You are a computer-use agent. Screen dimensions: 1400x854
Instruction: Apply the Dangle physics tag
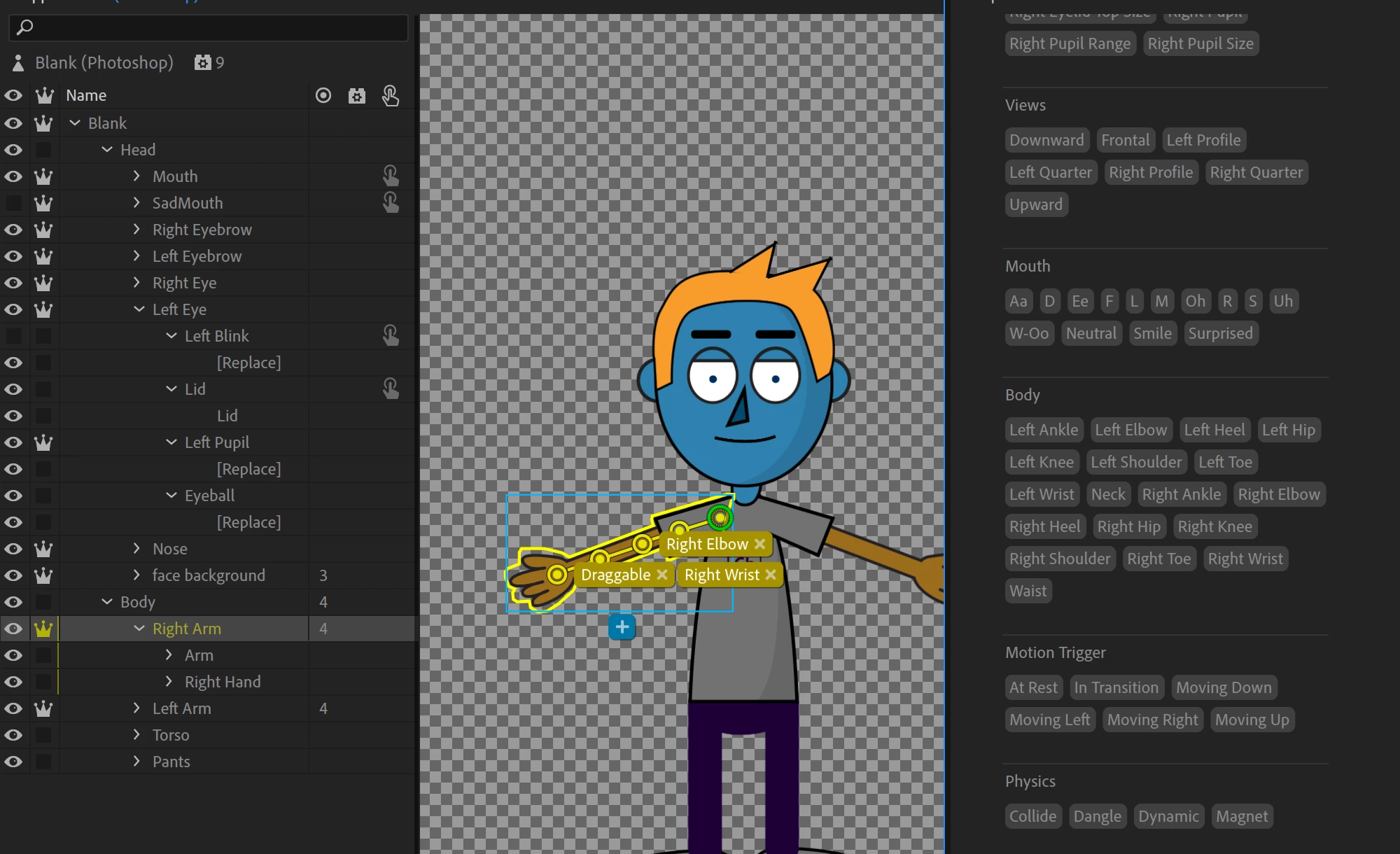[1097, 816]
